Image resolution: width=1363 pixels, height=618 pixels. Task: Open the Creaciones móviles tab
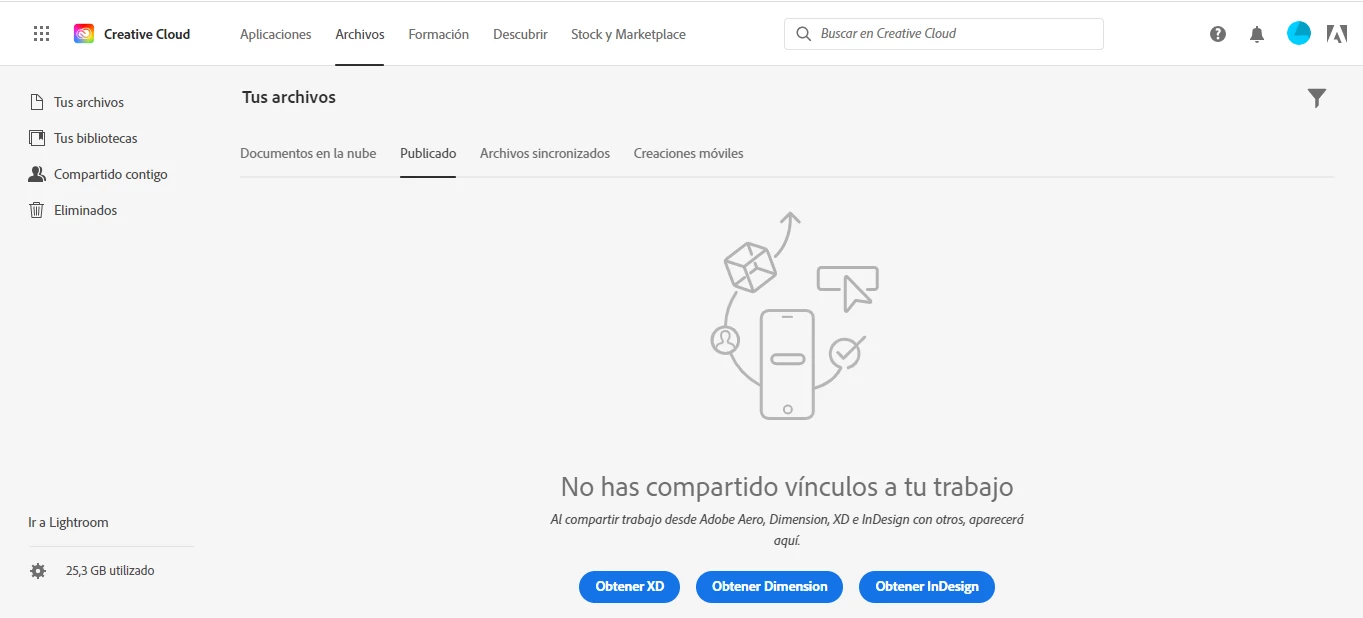click(x=688, y=153)
